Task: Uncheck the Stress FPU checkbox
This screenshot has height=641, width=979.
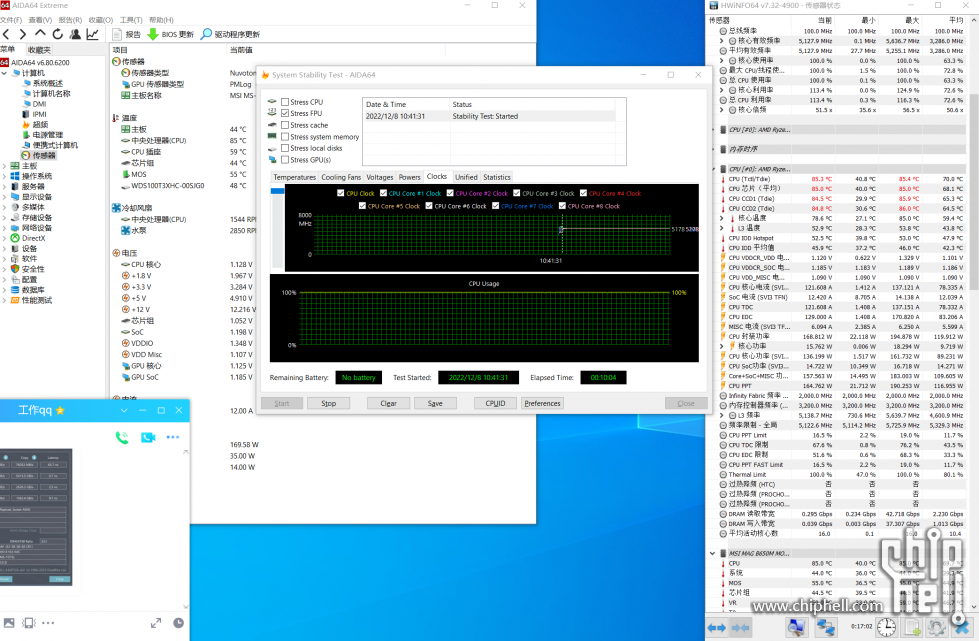Action: (285, 113)
